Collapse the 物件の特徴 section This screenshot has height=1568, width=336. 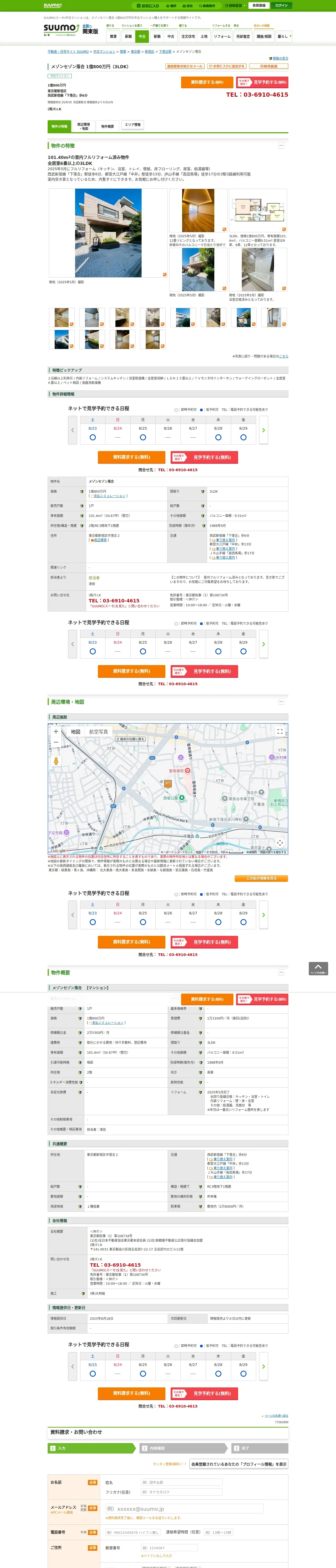pos(281,146)
